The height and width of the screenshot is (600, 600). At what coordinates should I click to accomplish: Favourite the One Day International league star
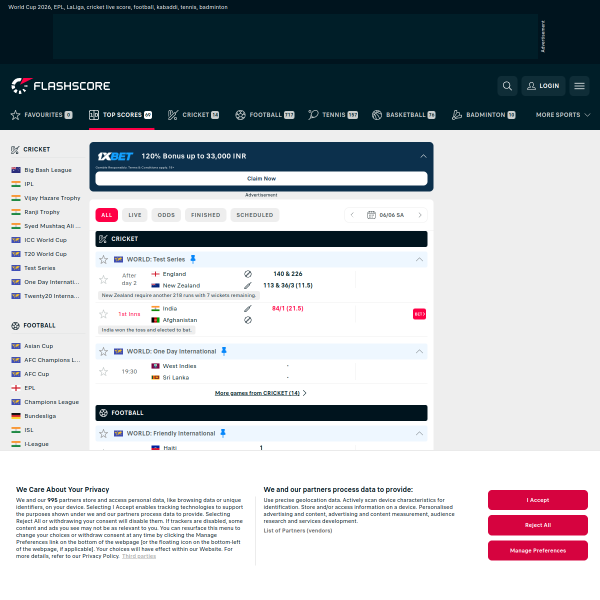(x=103, y=351)
